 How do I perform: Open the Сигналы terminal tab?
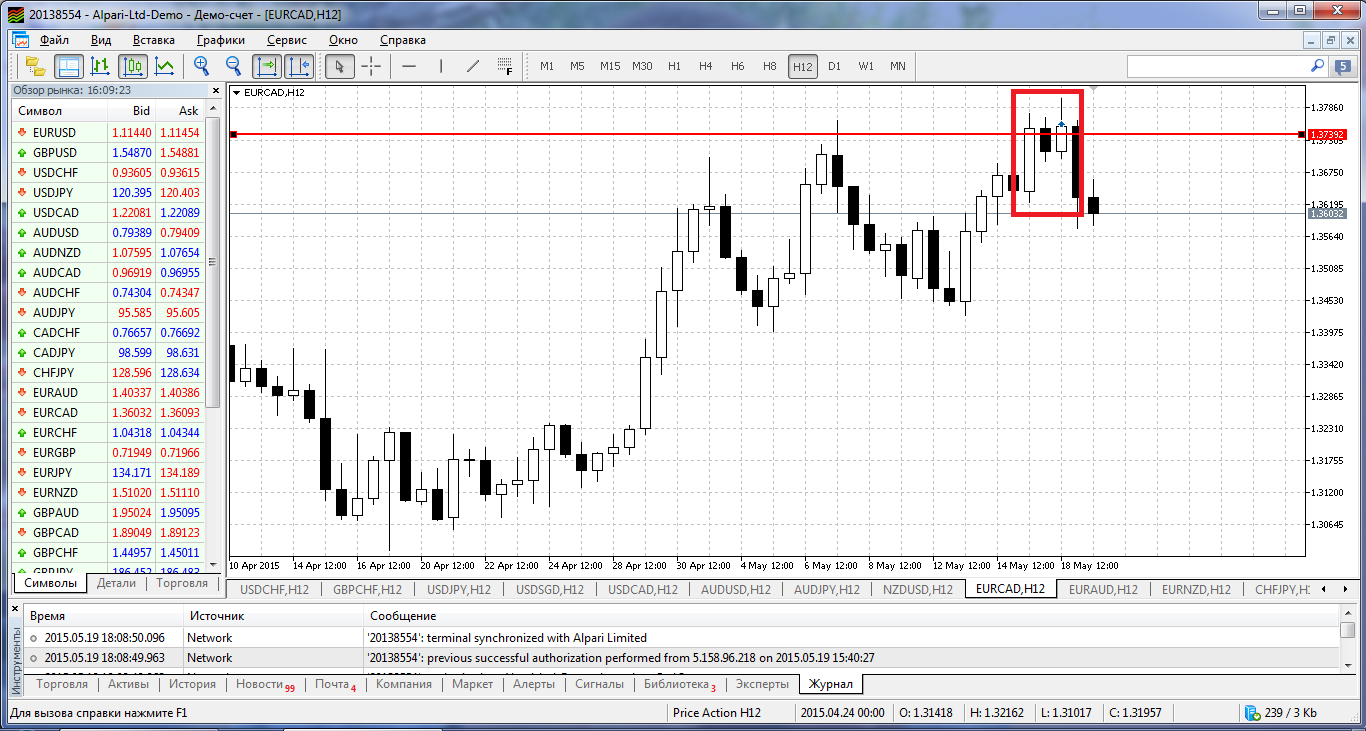(x=599, y=685)
